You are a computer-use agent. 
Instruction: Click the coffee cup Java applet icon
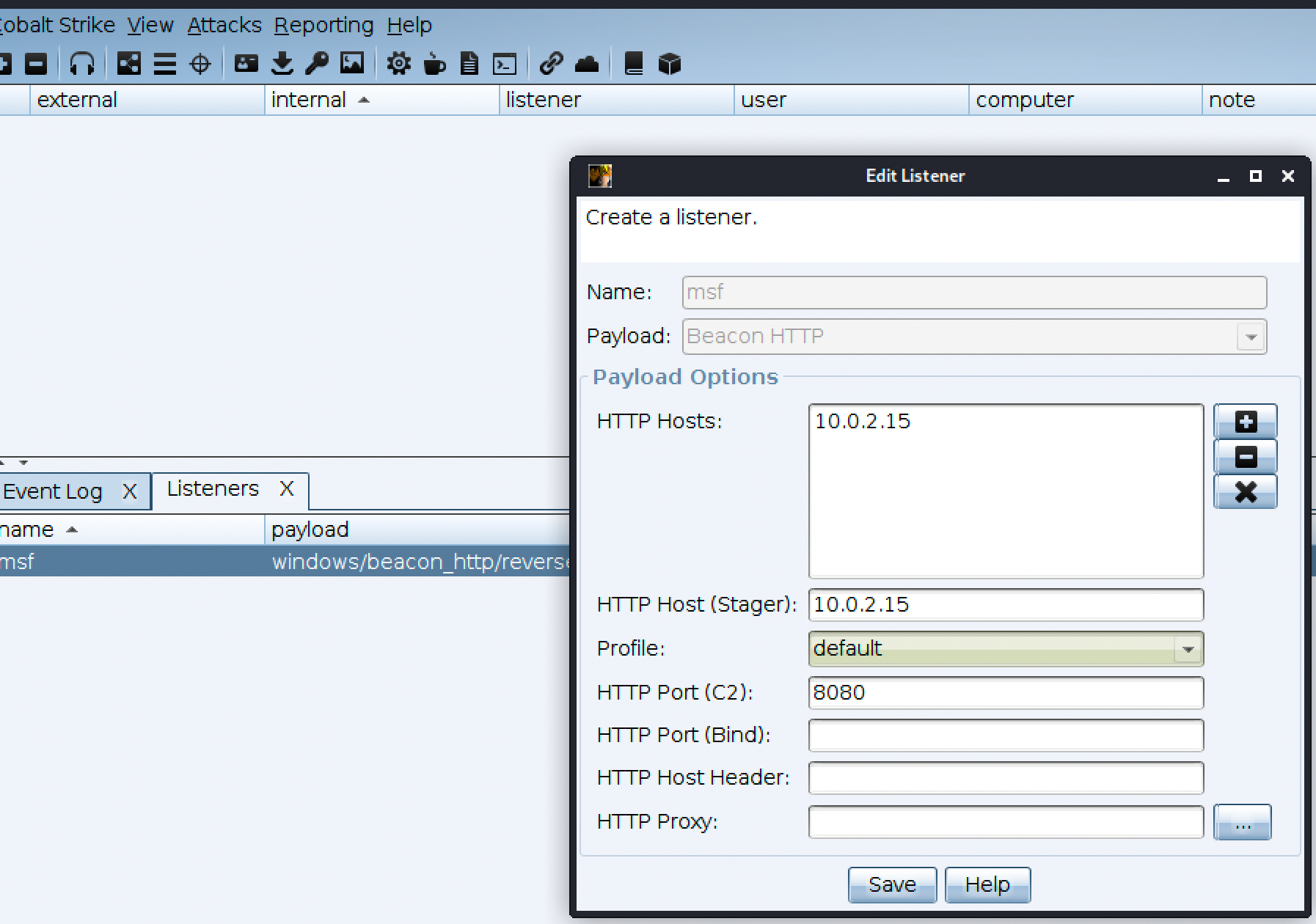click(x=434, y=64)
